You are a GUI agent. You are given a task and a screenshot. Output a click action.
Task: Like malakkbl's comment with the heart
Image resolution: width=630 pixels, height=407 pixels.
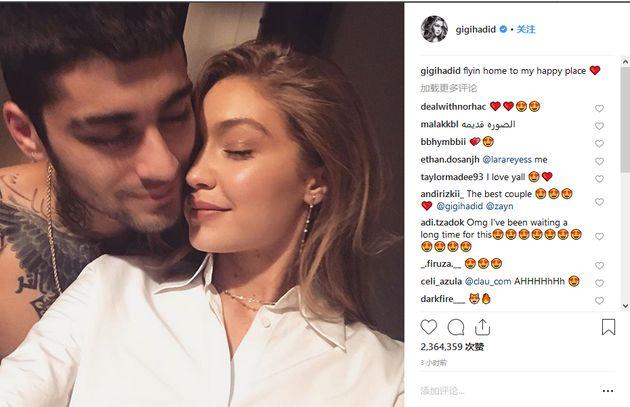[x=599, y=126]
